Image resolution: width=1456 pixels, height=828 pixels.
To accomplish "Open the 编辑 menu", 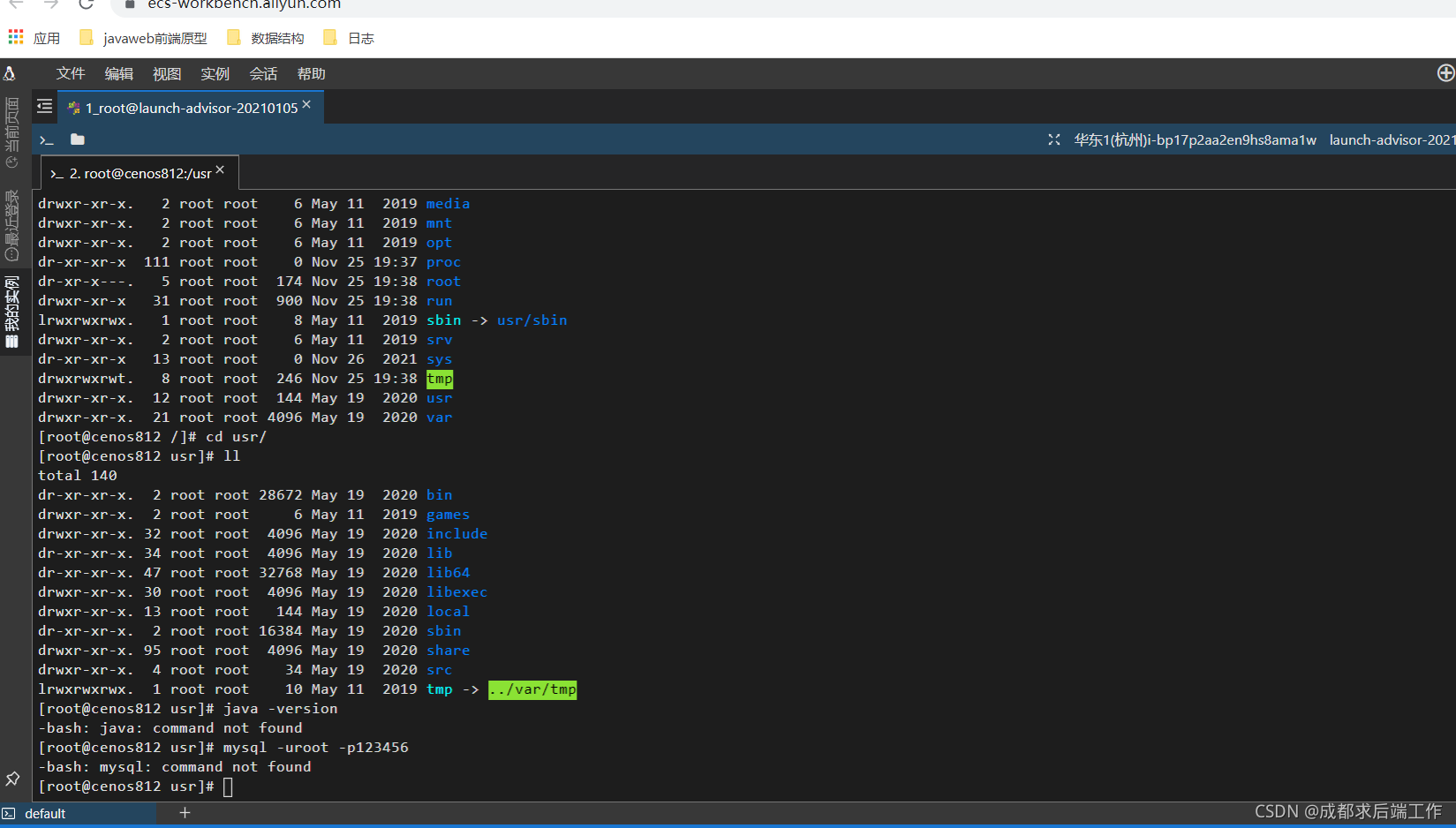I will (119, 74).
